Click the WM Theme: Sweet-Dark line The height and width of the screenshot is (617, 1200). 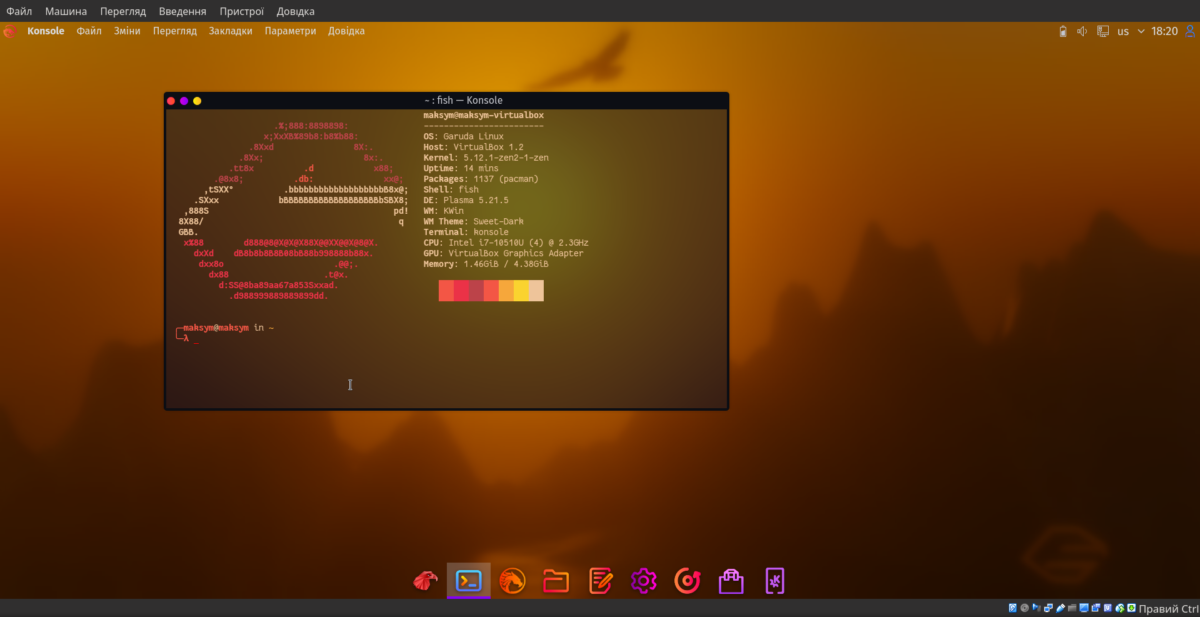(x=473, y=221)
